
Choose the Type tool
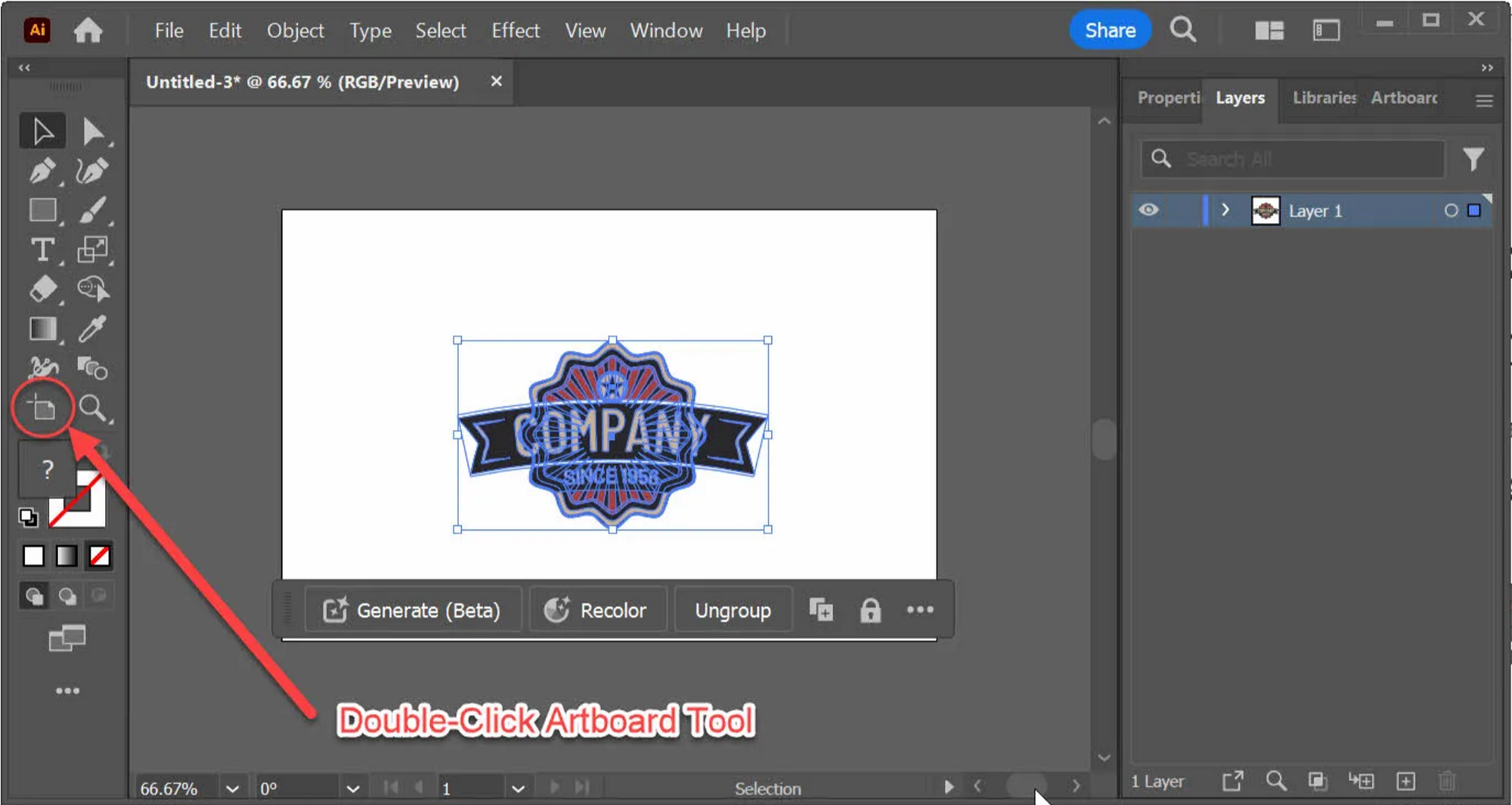[42, 250]
